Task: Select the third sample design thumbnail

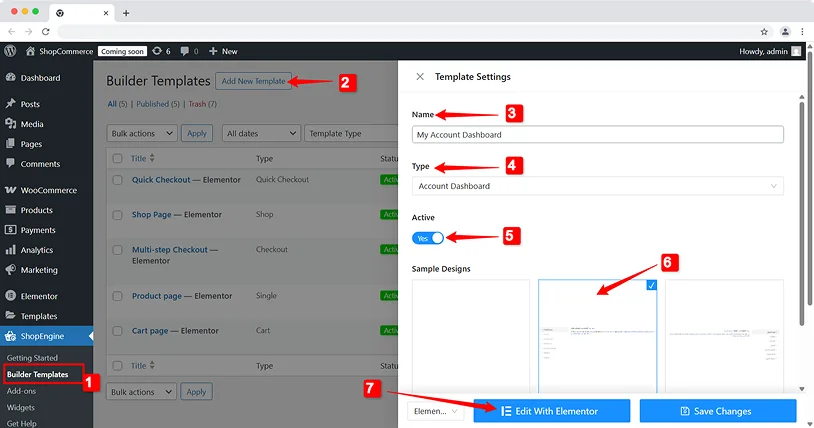Action: pyautogui.click(x=724, y=336)
